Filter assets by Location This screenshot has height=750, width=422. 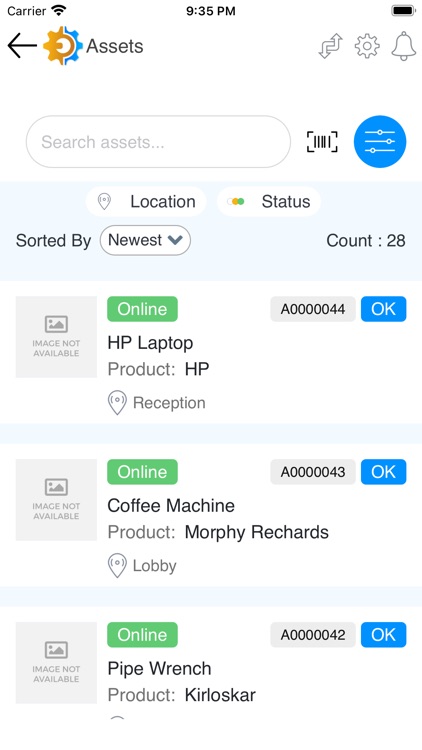146,201
